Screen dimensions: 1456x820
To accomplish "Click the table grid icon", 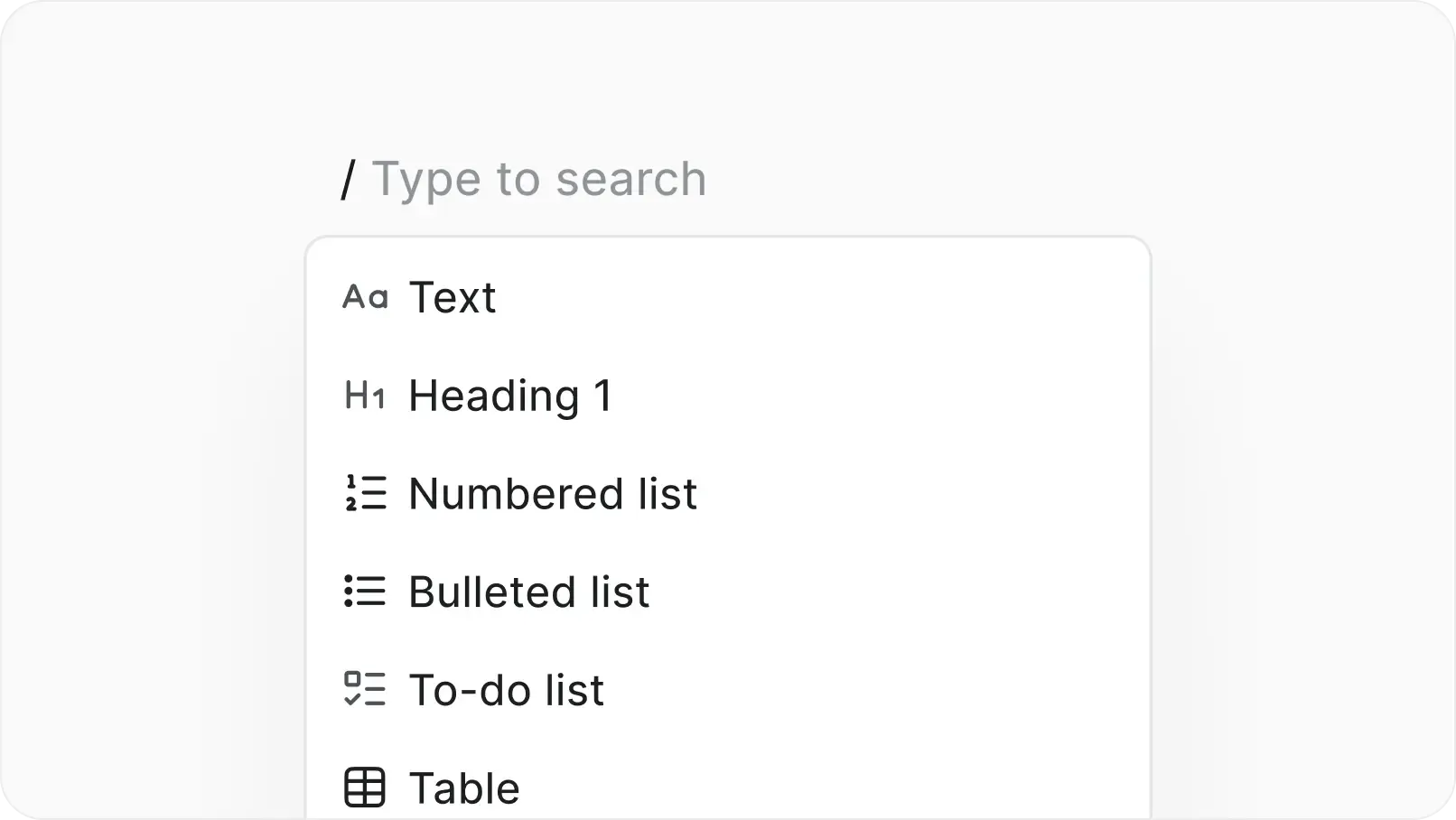I will point(367,787).
